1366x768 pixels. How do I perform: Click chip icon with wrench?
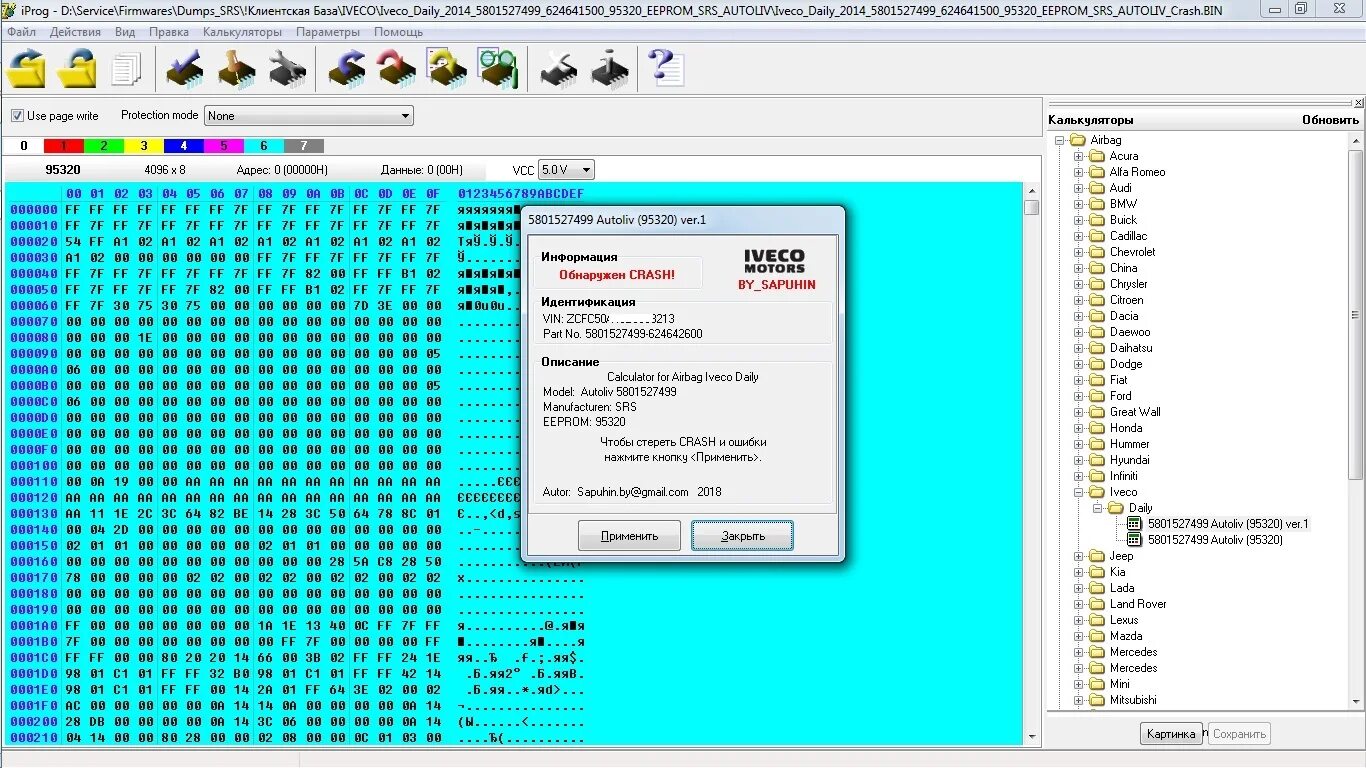click(287, 68)
